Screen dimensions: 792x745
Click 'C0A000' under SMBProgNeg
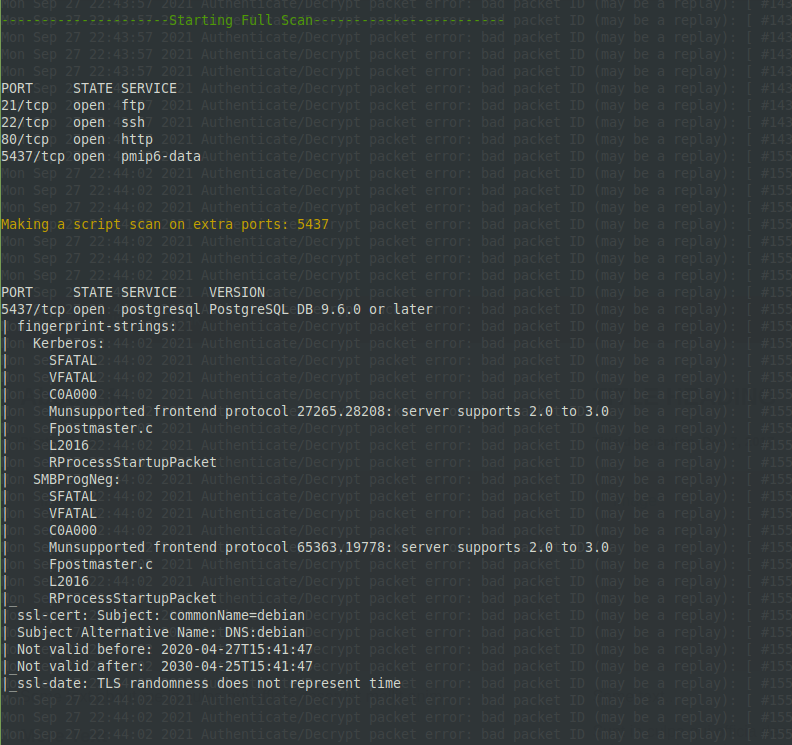[73, 531]
